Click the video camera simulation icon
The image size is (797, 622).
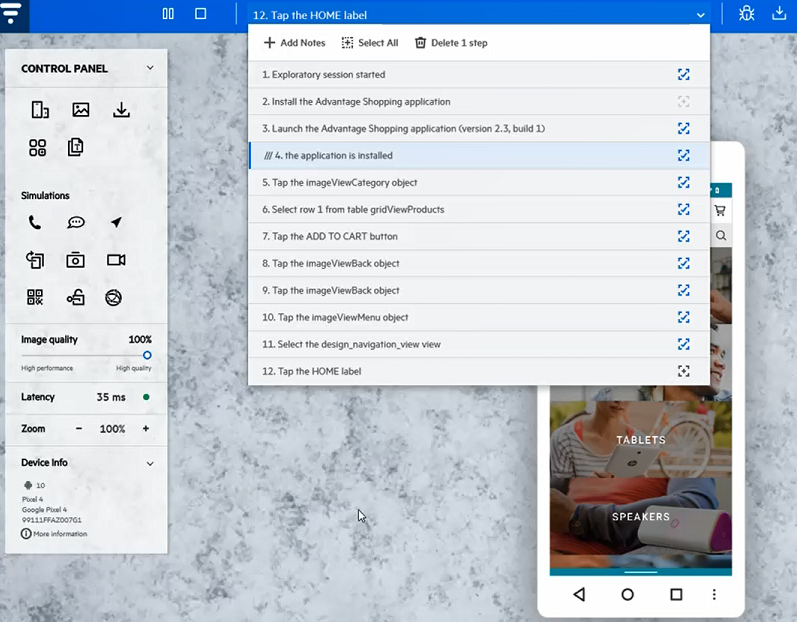[116, 260]
